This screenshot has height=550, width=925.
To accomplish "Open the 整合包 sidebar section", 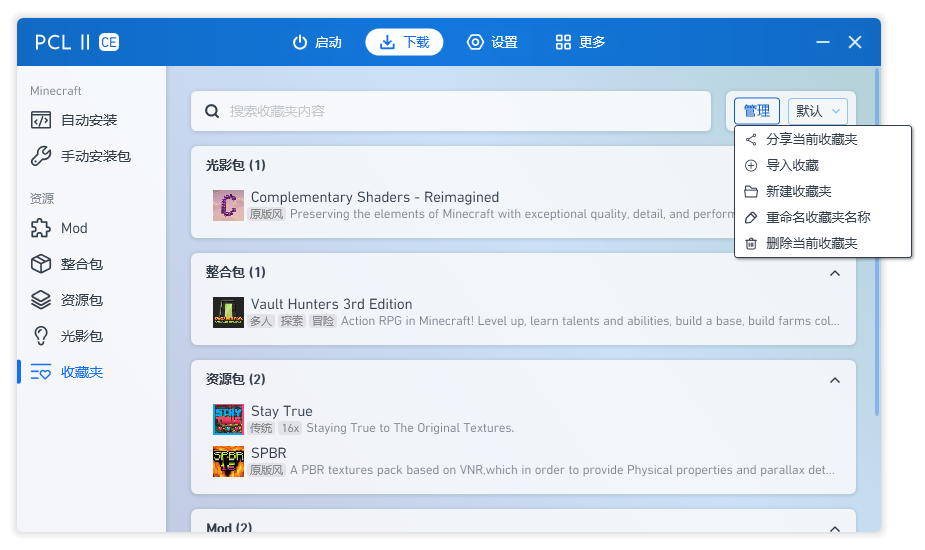I will [81, 264].
